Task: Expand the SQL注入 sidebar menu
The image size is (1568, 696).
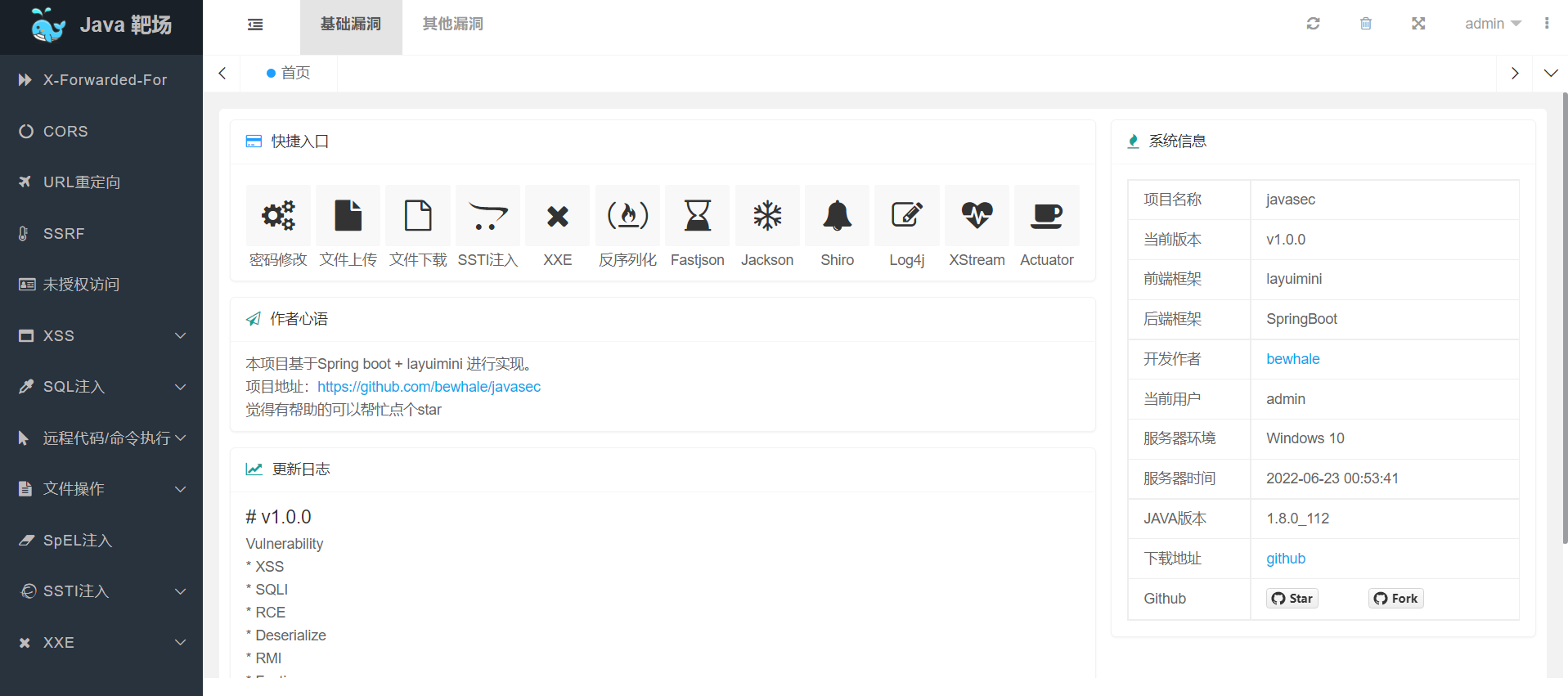Action: [101, 387]
